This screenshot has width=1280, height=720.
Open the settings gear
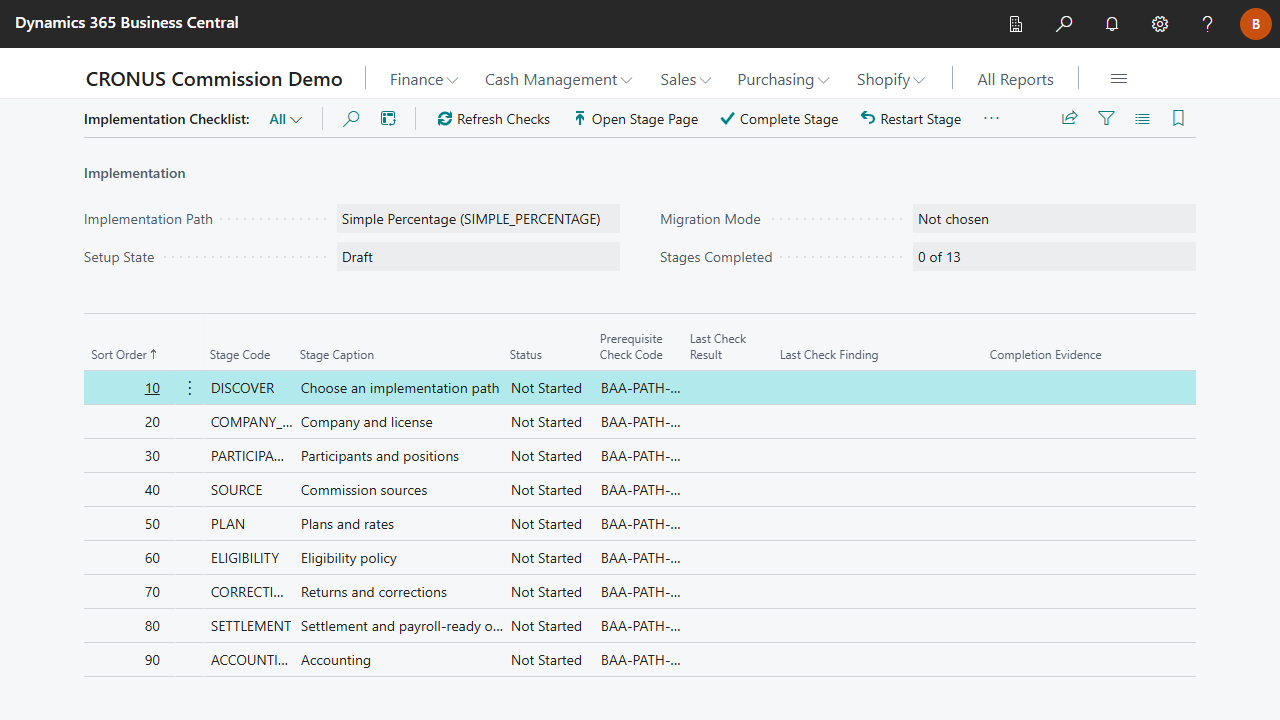[1160, 24]
